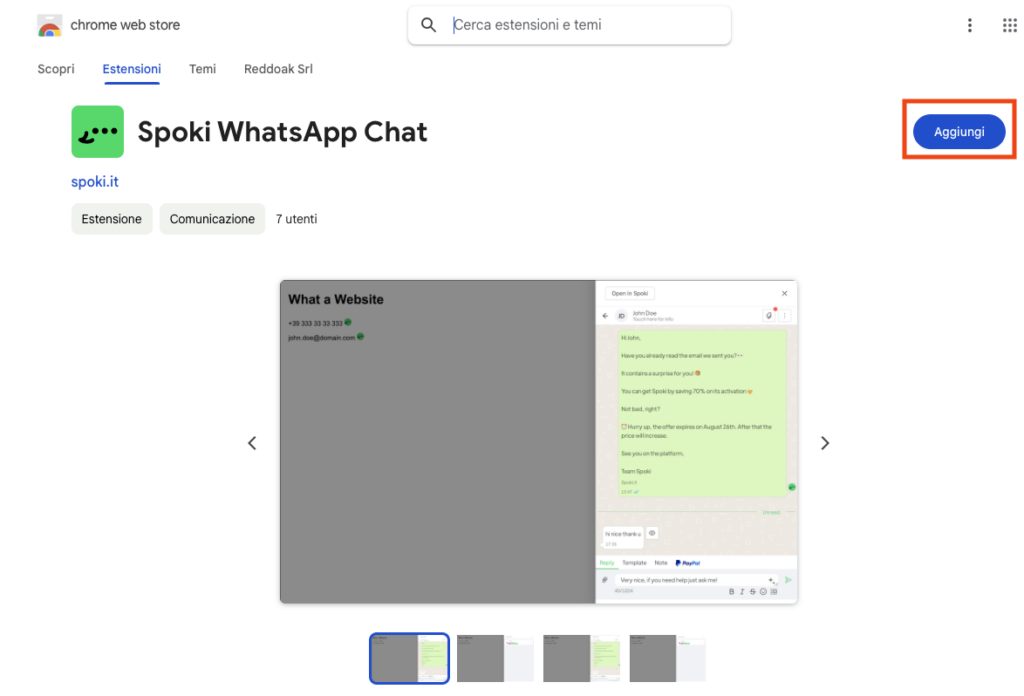
Task: Open the Reddoak Srl tab
Action: 278,69
